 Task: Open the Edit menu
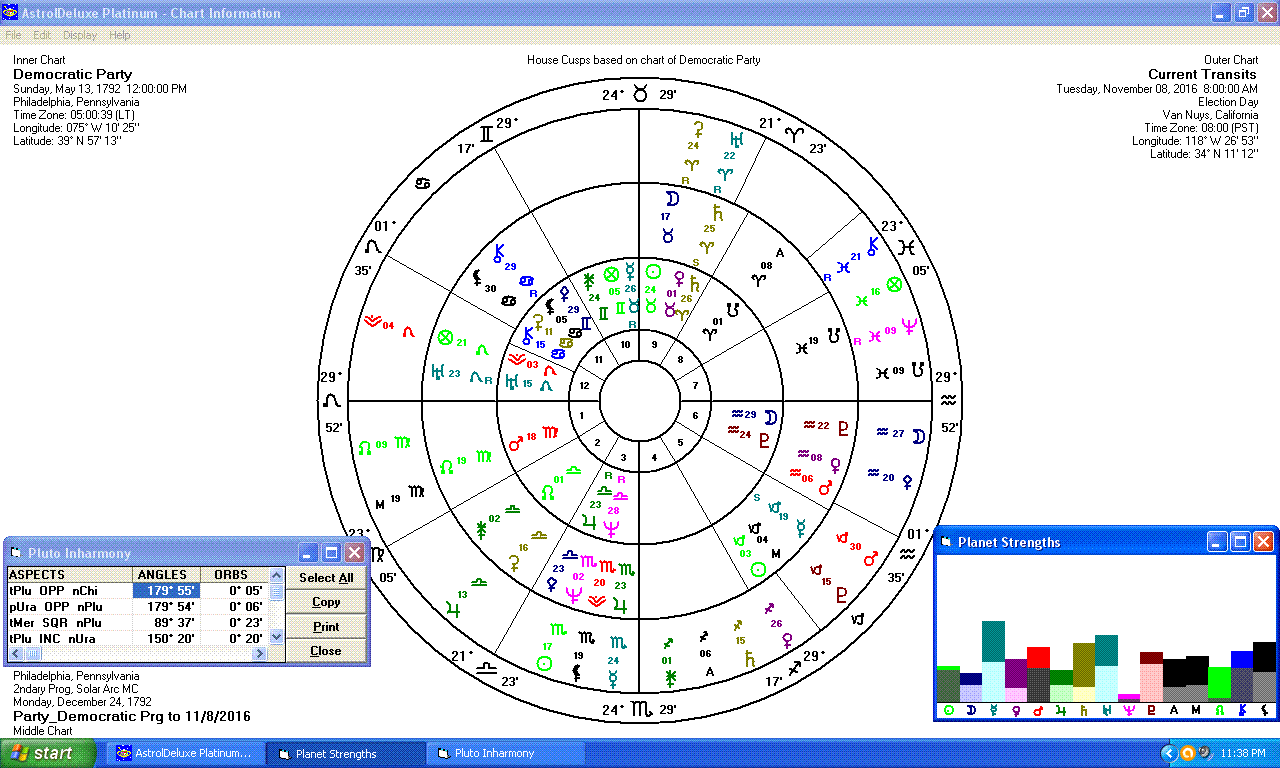click(42, 35)
